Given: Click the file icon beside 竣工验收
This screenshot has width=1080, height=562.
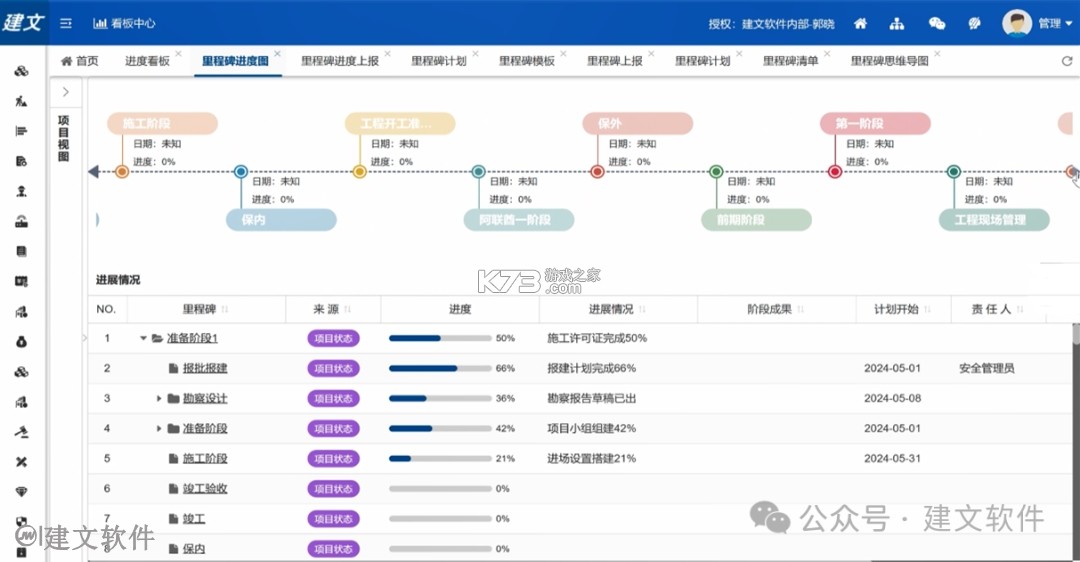Looking at the screenshot, I should 174,489.
